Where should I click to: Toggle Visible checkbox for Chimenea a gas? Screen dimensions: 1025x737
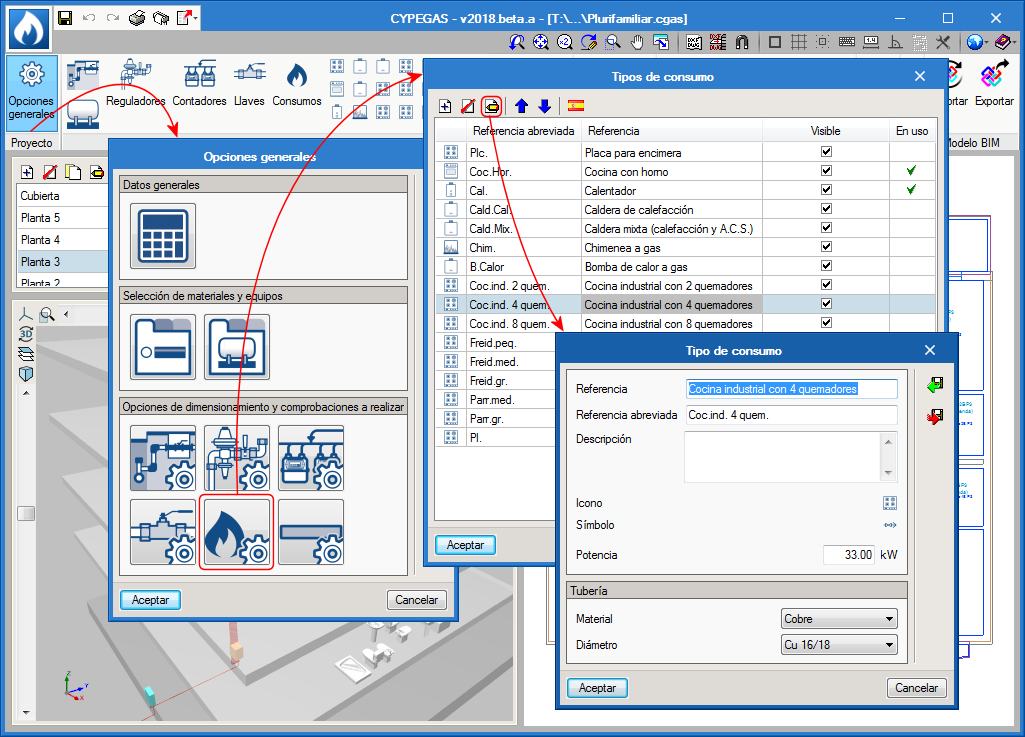826,247
